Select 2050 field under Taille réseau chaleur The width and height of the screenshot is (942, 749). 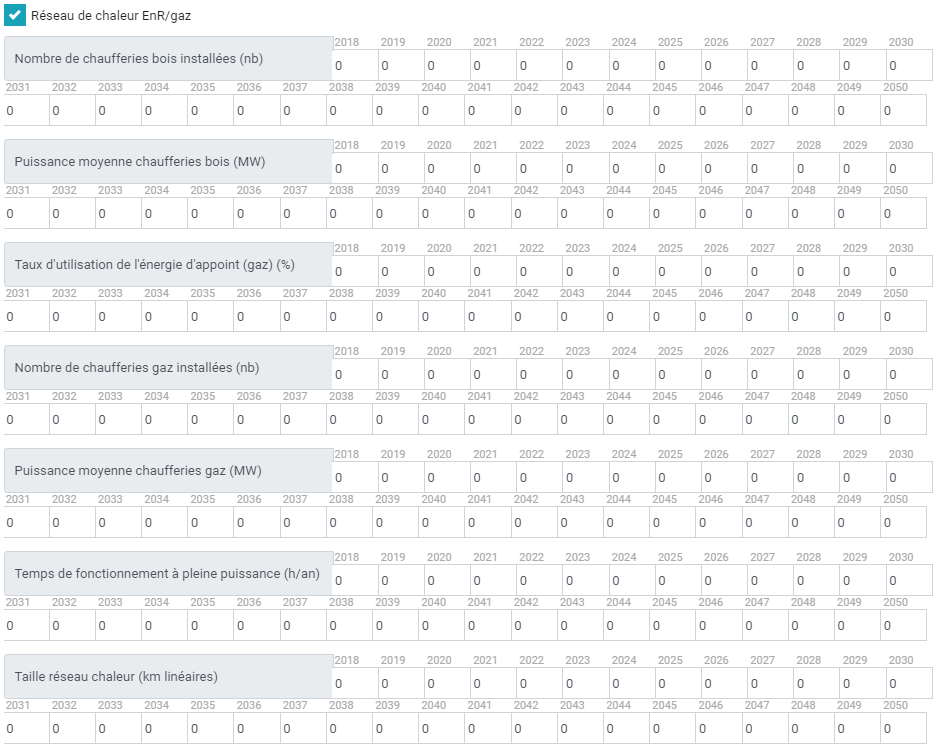click(903, 729)
